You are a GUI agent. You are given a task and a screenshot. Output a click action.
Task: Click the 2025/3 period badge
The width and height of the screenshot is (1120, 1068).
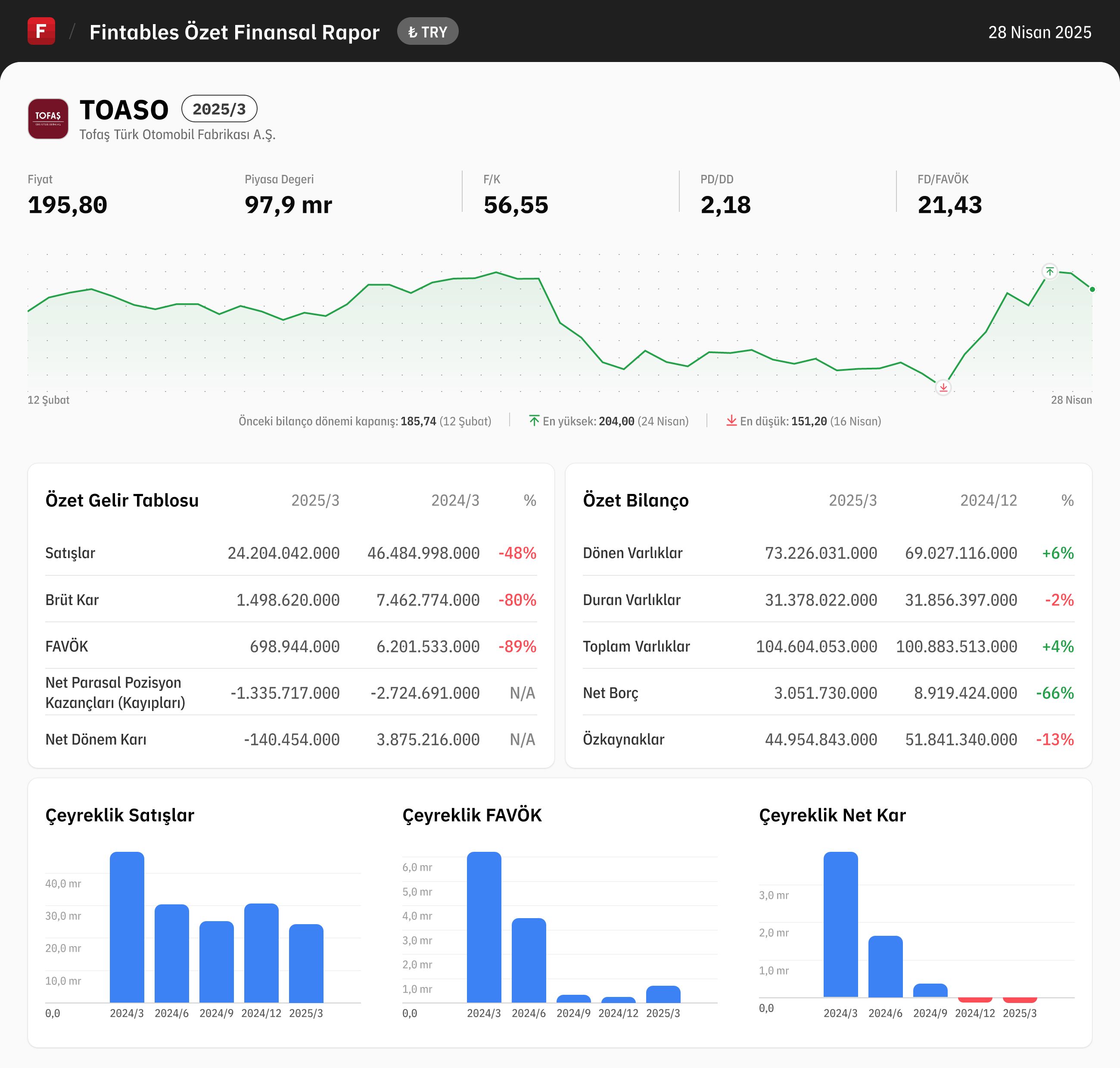219,109
